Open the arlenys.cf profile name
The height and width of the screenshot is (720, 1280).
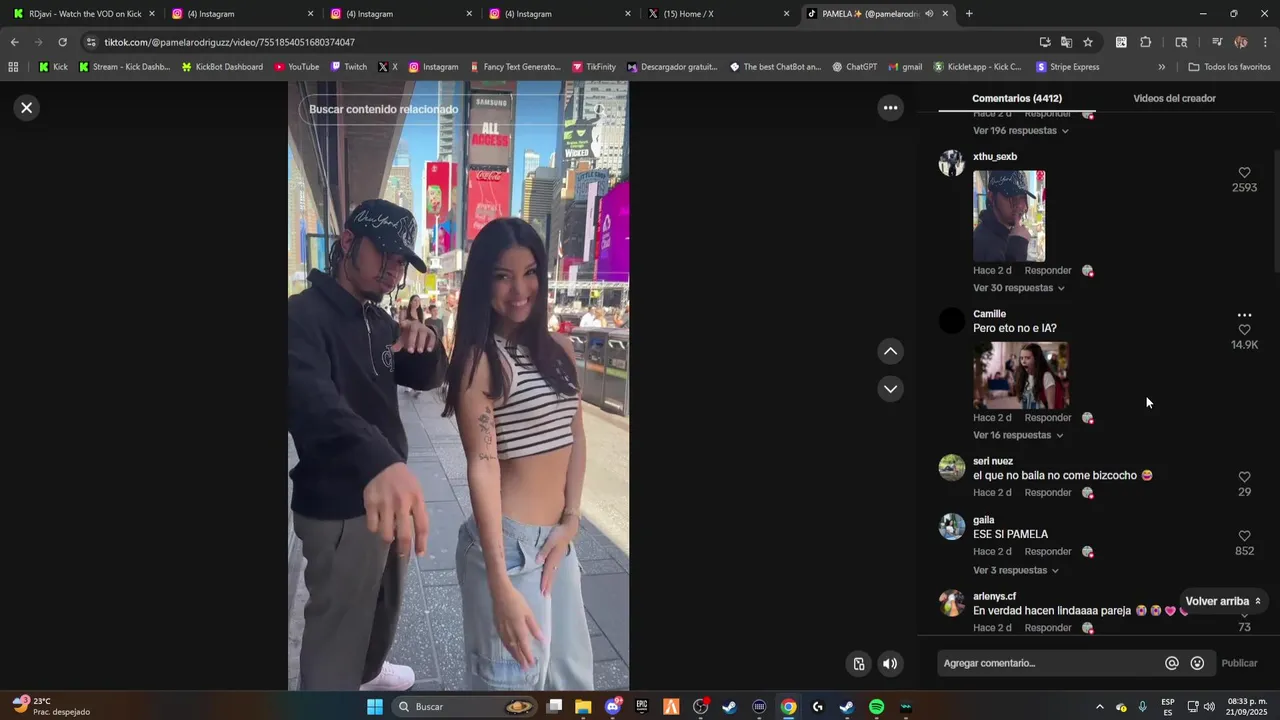(x=994, y=597)
